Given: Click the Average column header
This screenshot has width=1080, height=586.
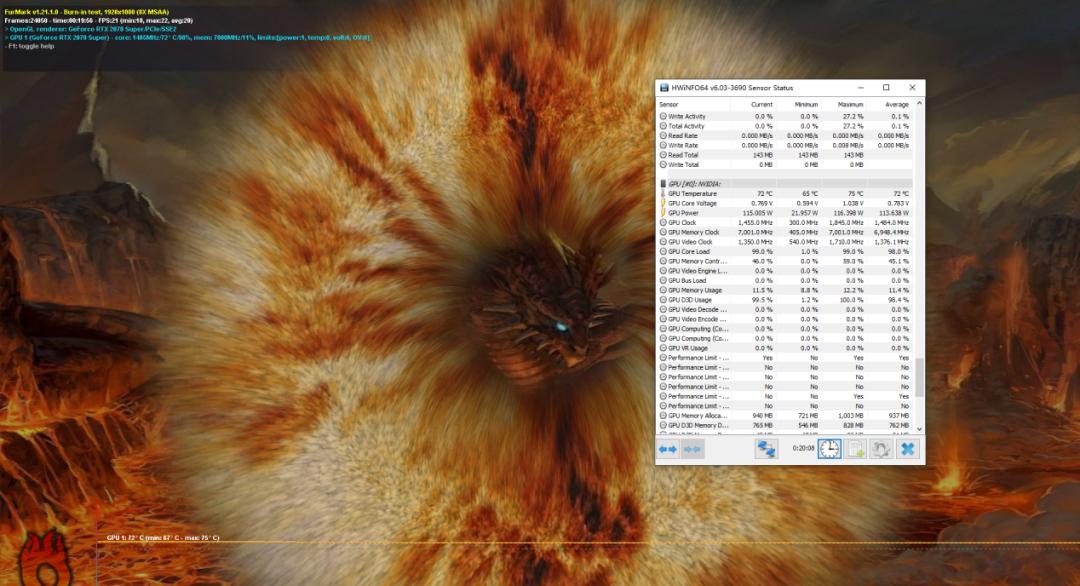Looking at the screenshot, I should pos(897,103).
